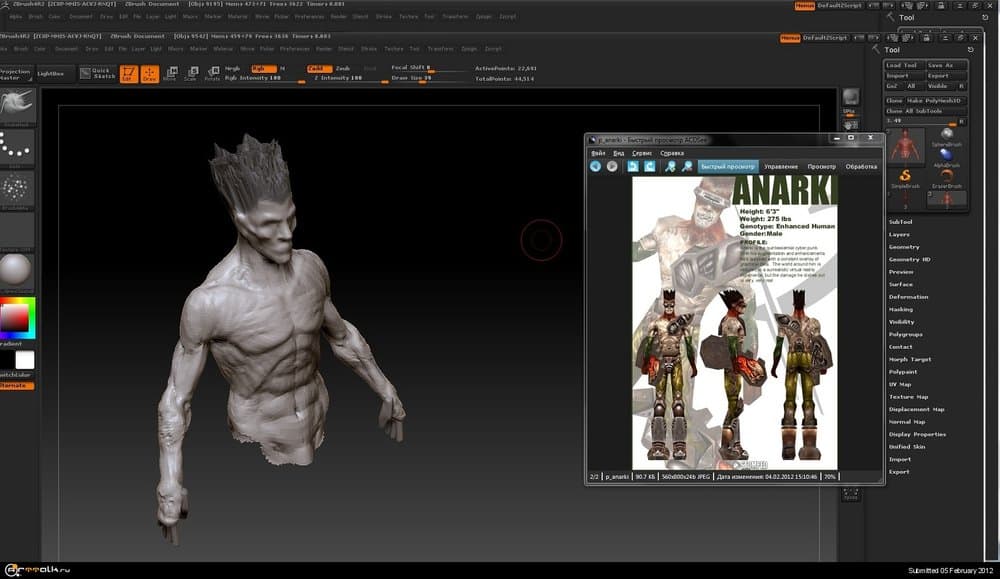1000x579 pixels.
Task: Expand the Deformation palette section
Action: point(908,297)
